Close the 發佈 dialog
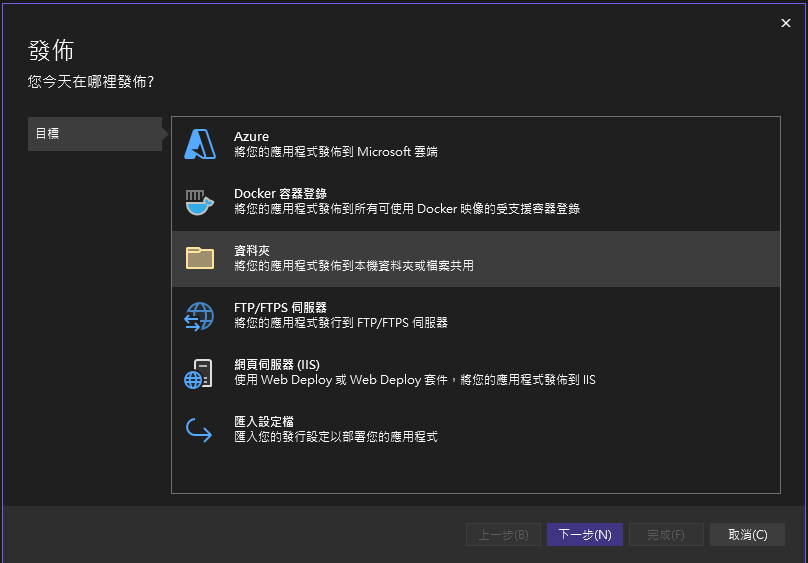The width and height of the screenshot is (808, 563). point(786,23)
